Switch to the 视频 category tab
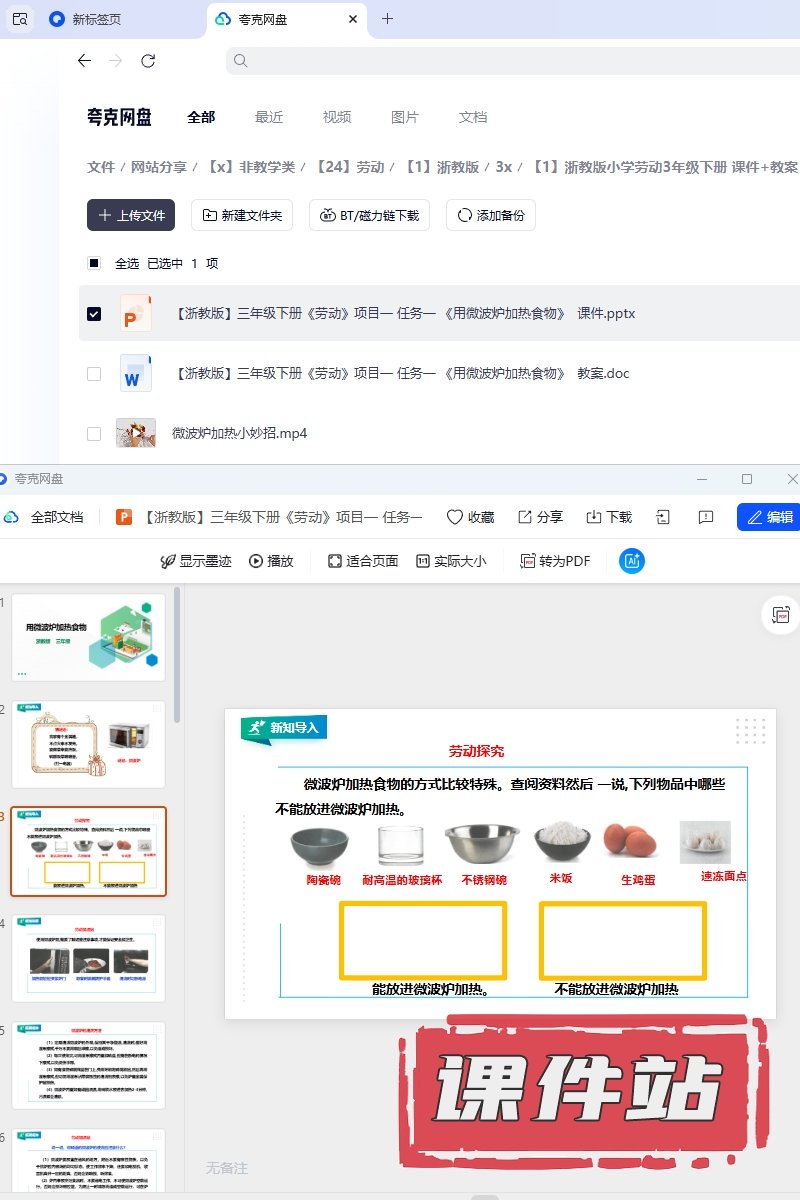This screenshot has height=1200, width=800. click(337, 117)
